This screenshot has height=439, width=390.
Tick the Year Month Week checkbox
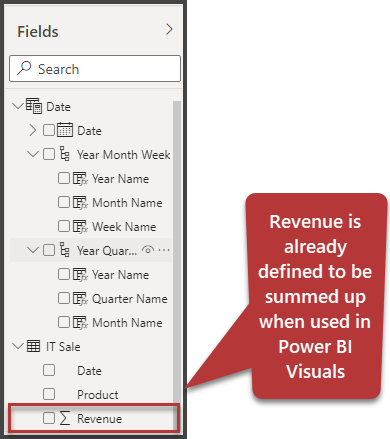pyautogui.click(x=49, y=154)
